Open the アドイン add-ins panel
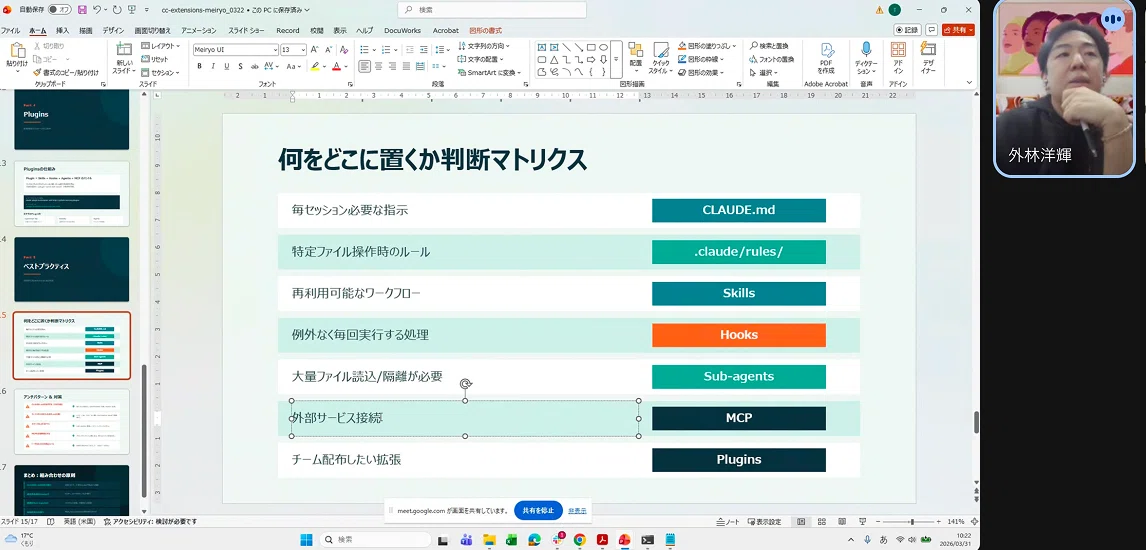Viewport: 1146px width, 550px height. click(898, 58)
